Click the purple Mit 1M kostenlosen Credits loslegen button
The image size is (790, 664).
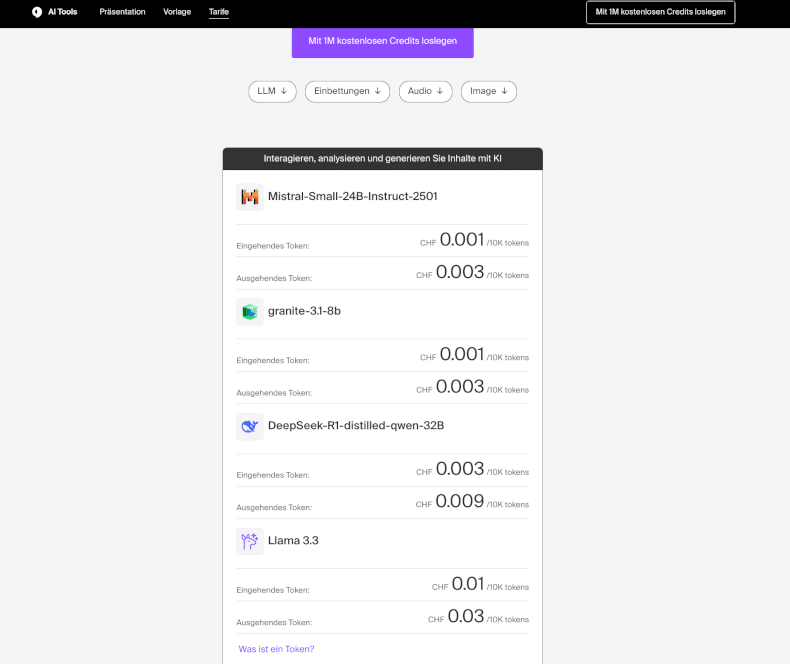point(382,42)
